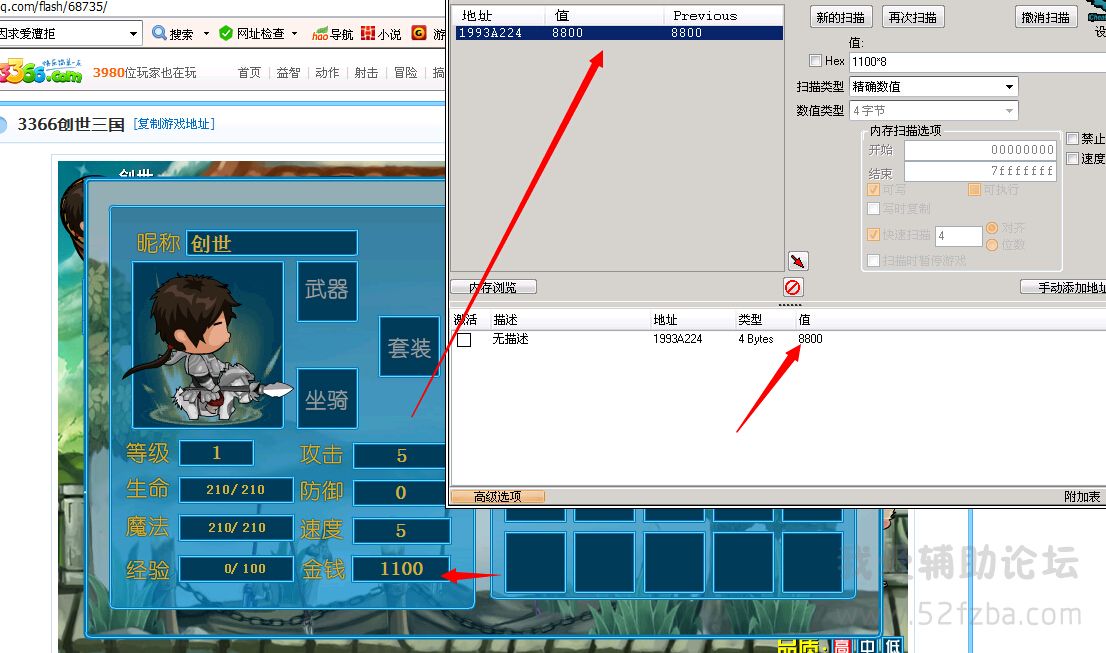This screenshot has width=1106, height=653.
Task: Select the 套装 equipment slot
Action: [x=409, y=347]
